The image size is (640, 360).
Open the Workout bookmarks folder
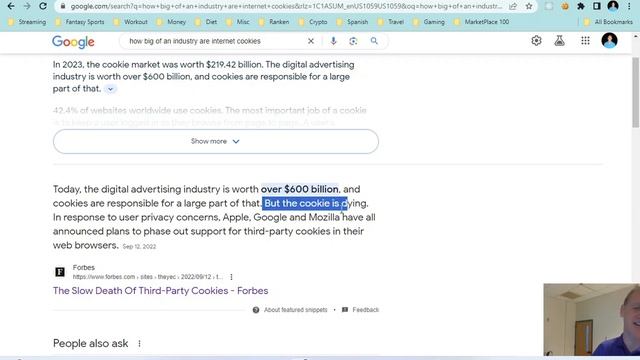tap(131, 22)
